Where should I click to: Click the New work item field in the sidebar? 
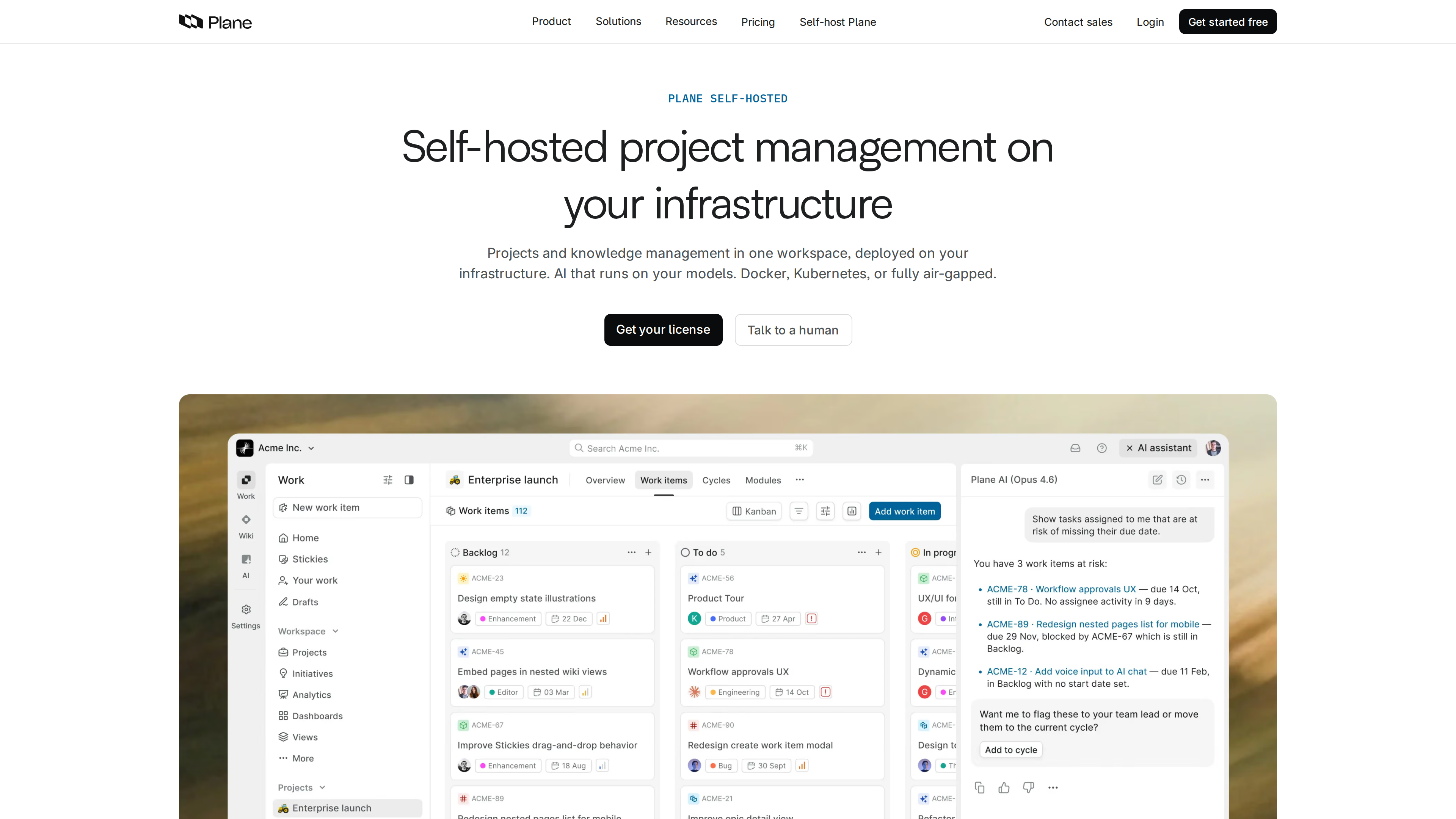(347, 508)
